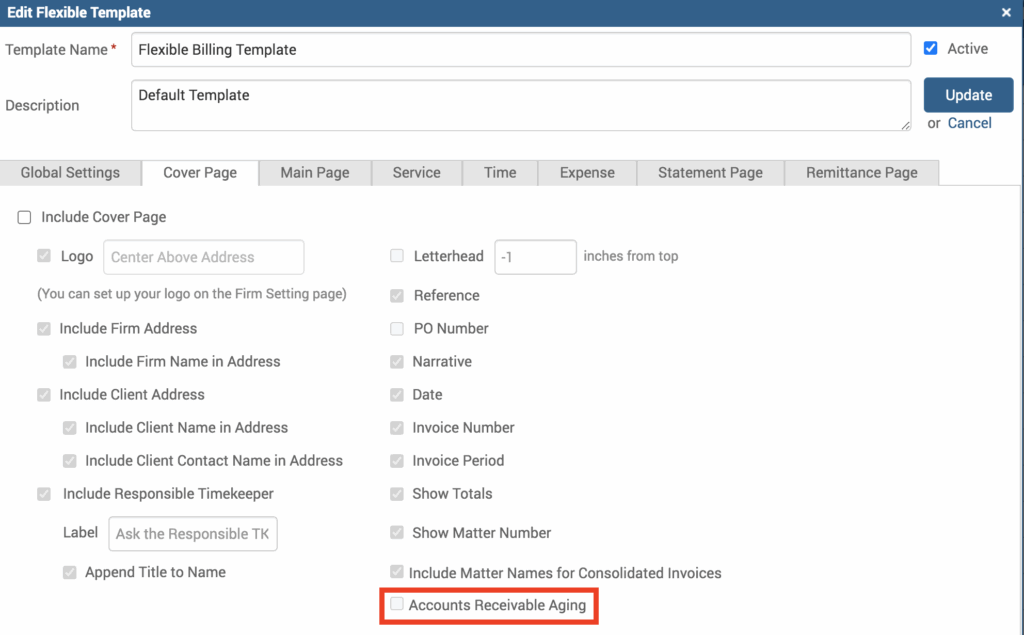Viewport: 1024px width, 635px height.
Task: Open the Remittance Page tab
Action: click(x=862, y=172)
